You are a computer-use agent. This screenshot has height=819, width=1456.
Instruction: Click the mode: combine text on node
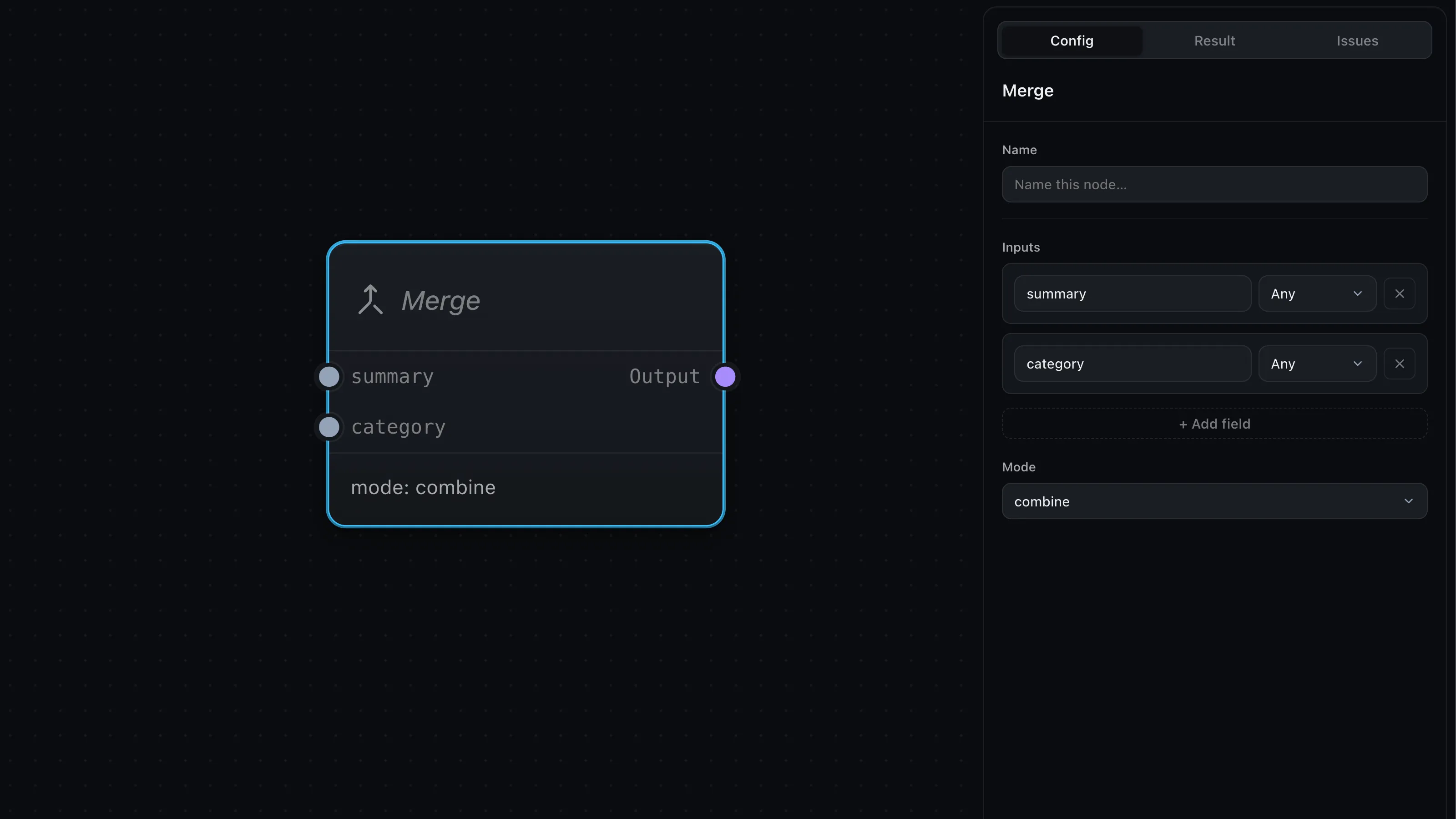click(423, 487)
